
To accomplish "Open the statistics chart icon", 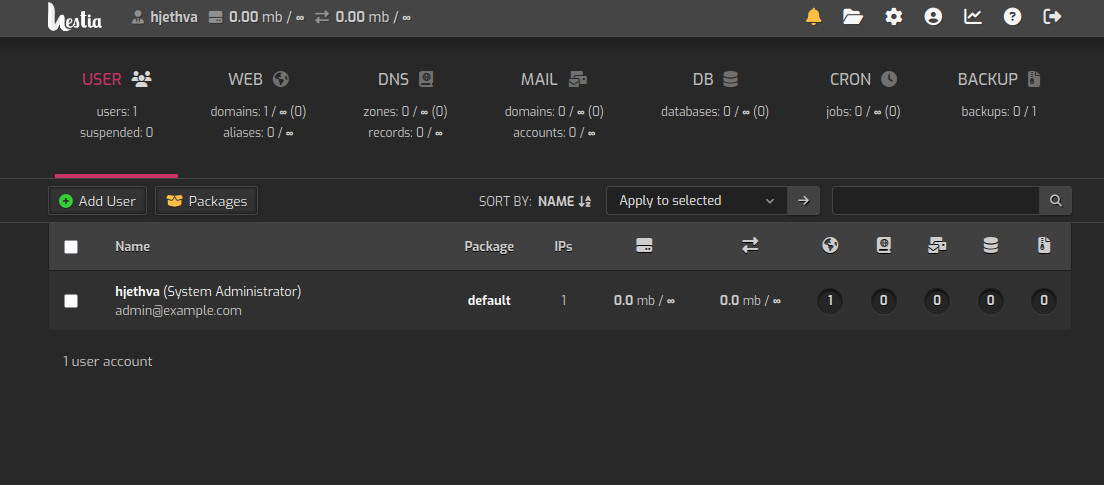I will tap(972, 16).
